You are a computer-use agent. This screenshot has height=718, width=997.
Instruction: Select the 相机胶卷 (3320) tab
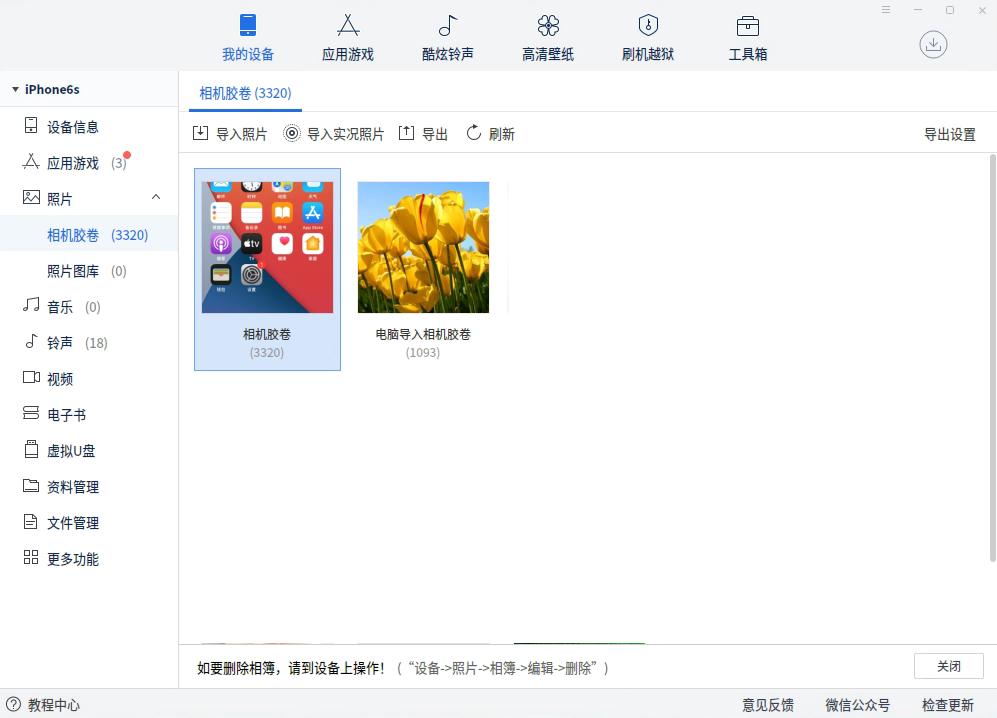pos(244,93)
